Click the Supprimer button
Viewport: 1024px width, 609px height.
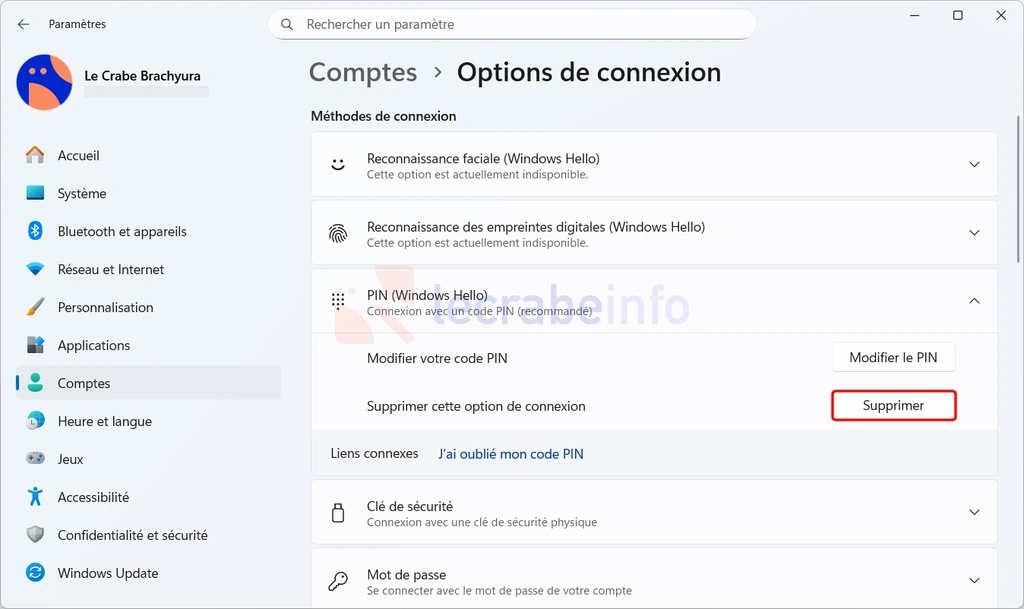[893, 405]
